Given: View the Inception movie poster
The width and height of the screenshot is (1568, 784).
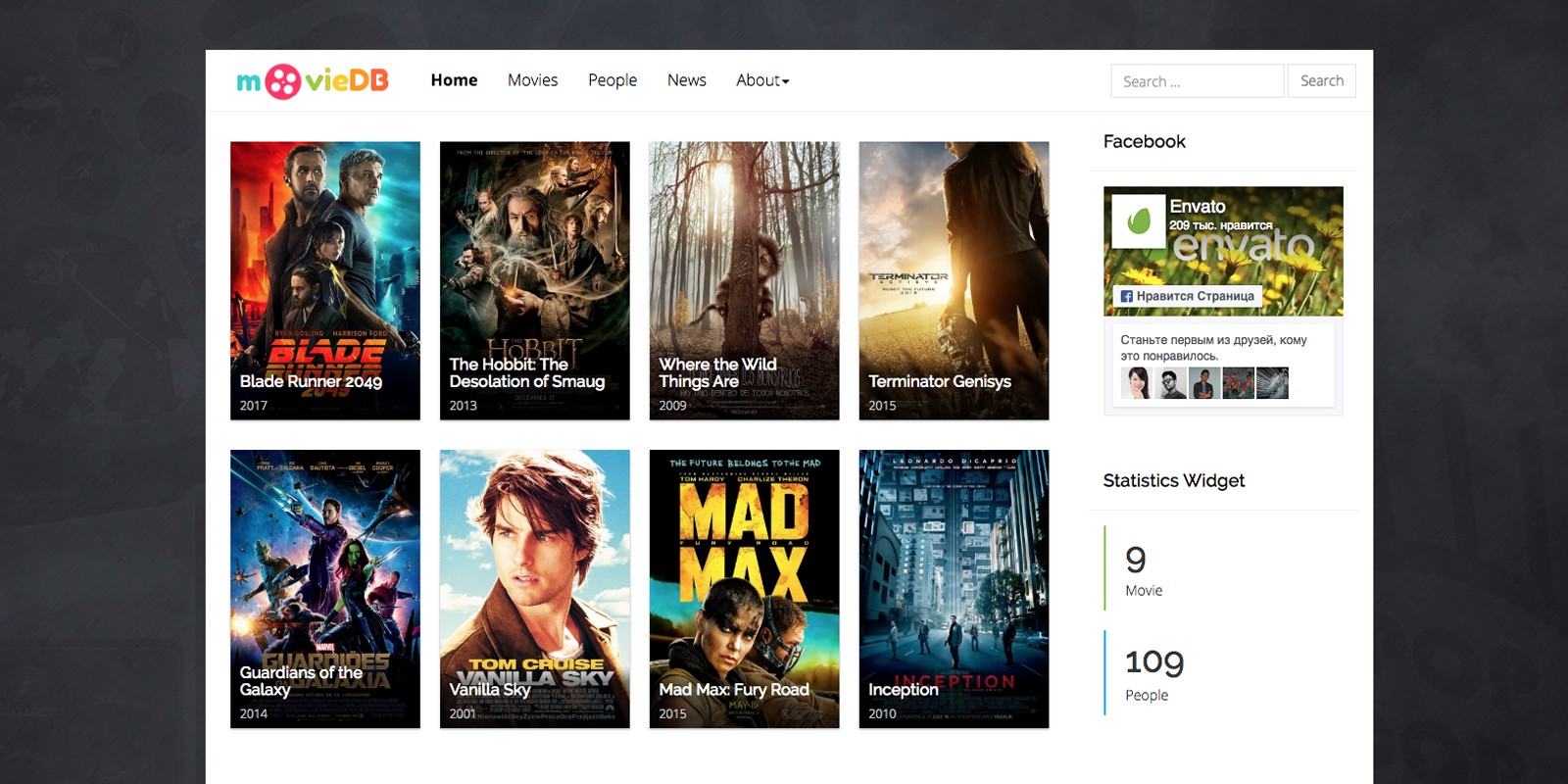Looking at the screenshot, I should coord(954,588).
